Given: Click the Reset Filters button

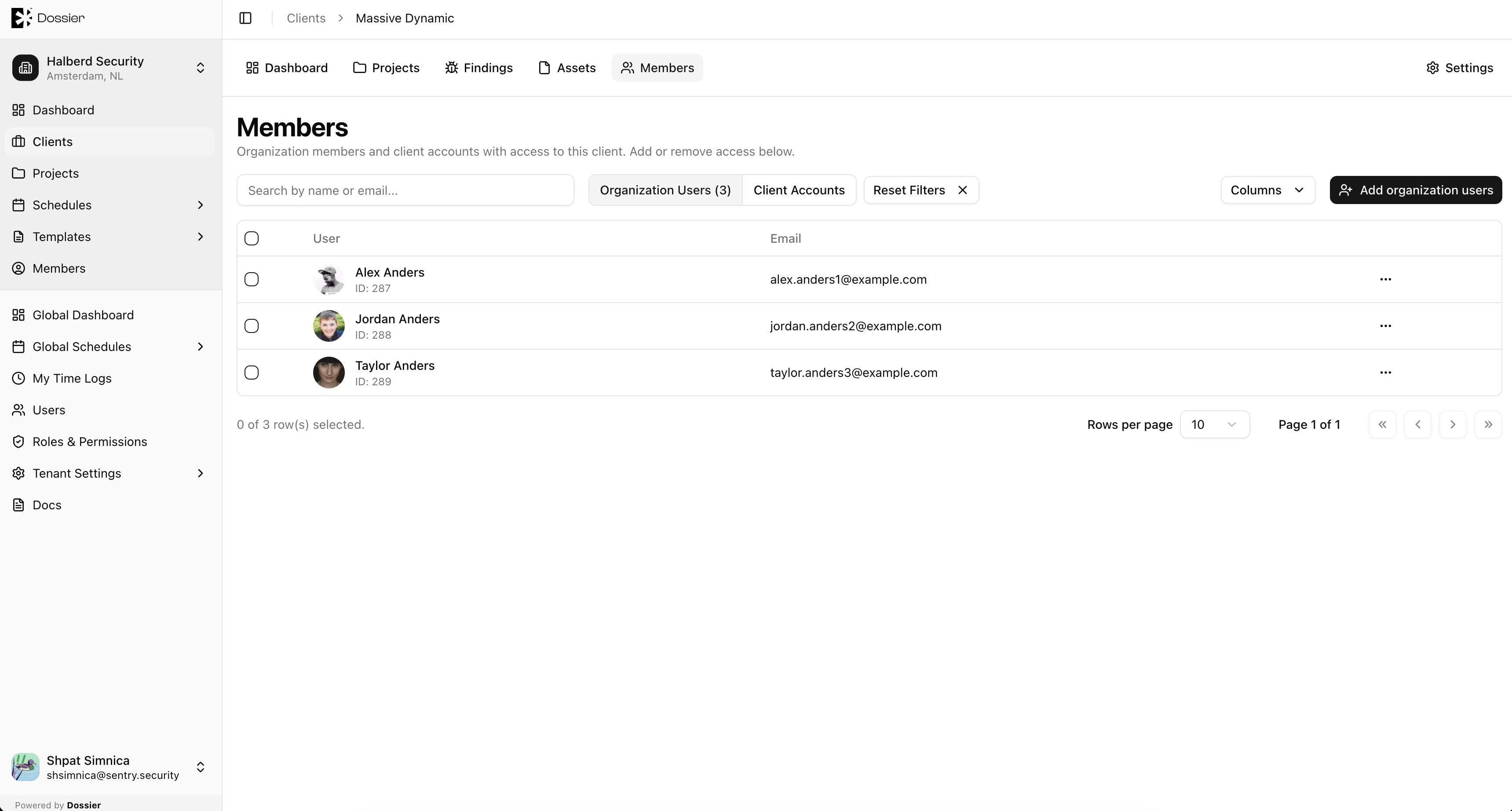Looking at the screenshot, I should click(921, 190).
